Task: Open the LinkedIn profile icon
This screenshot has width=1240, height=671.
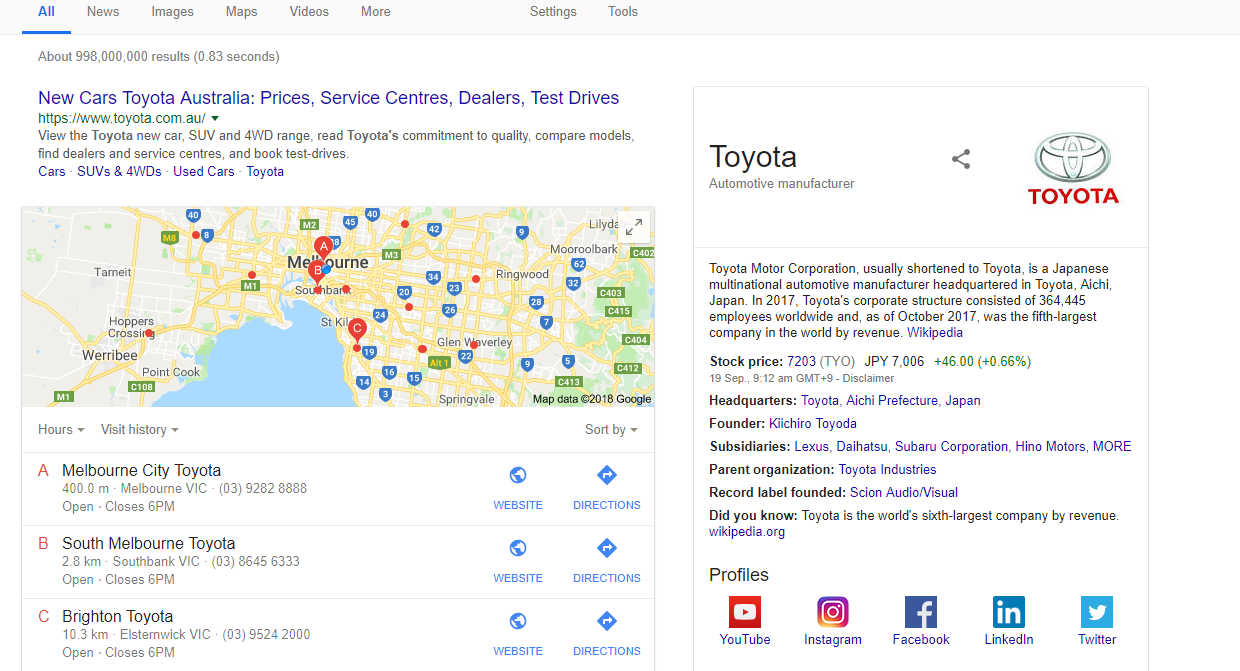Action: tap(1009, 612)
